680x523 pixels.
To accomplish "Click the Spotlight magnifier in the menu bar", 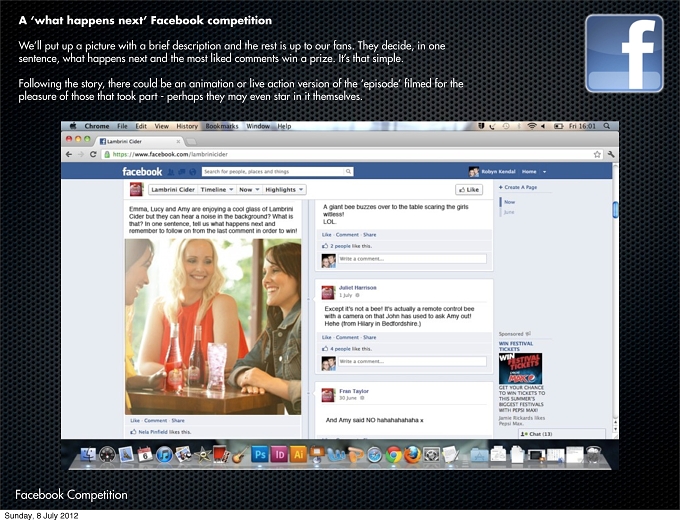I will pyautogui.click(x=607, y=126).
